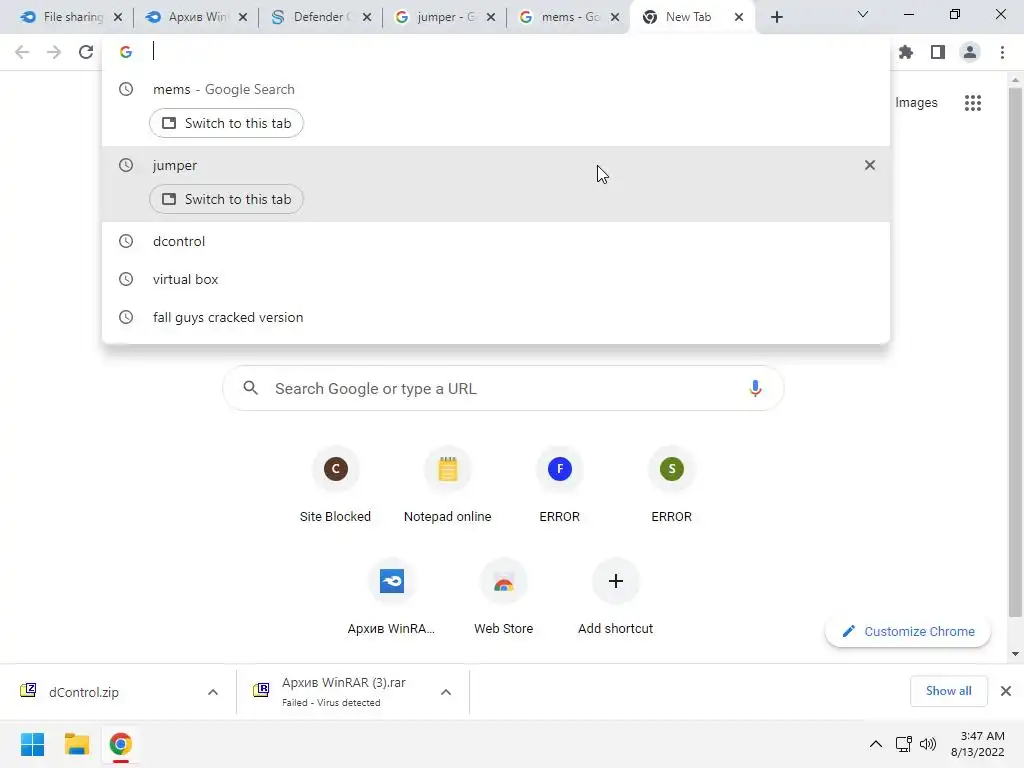Open the ERROR shortcut with F icon
The width and height of the screenshot is (1024, 768).
560,487
